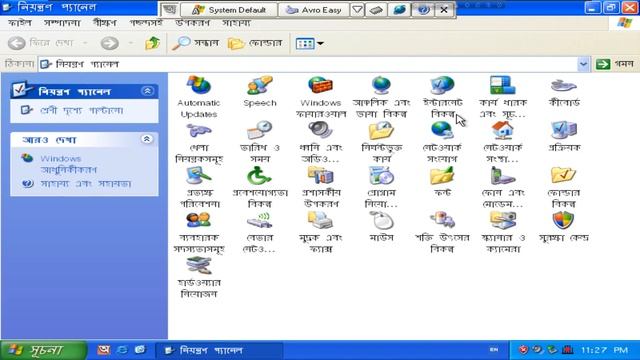
Task: Open the Search toolbar button
Action: point(196,43)
